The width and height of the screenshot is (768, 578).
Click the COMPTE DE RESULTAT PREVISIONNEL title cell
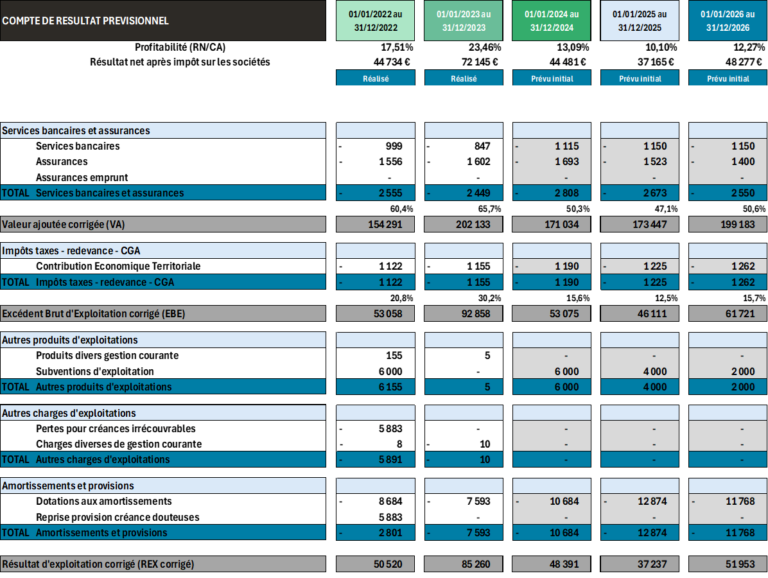click(x=163, y=21)
